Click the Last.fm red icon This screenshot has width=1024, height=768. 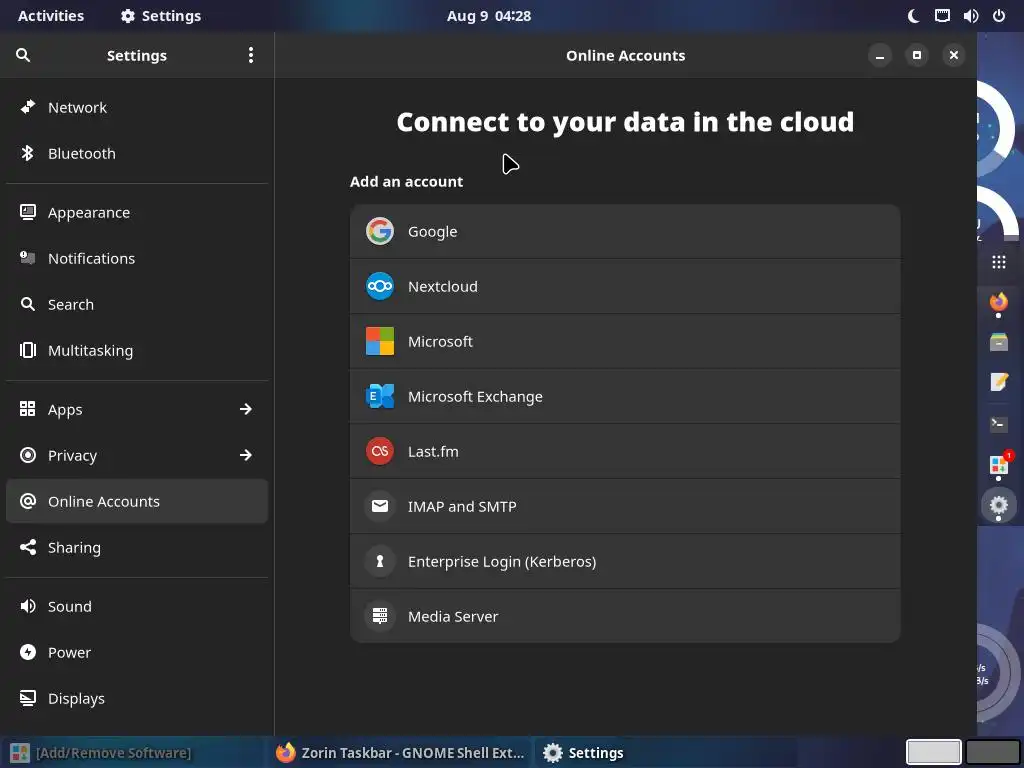click(380, 451)
